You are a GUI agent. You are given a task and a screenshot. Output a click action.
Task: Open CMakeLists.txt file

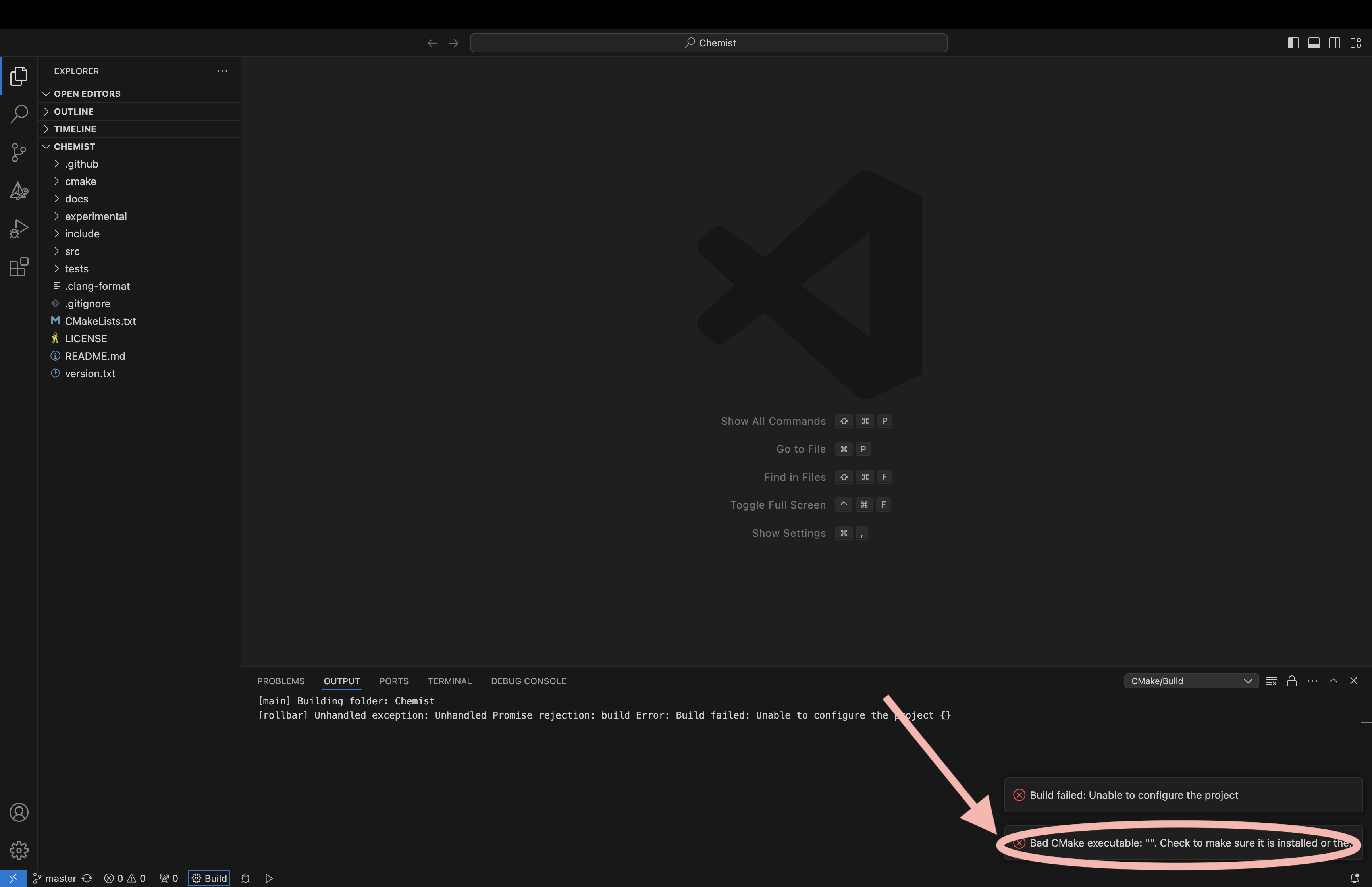click(x=139, y=321)
